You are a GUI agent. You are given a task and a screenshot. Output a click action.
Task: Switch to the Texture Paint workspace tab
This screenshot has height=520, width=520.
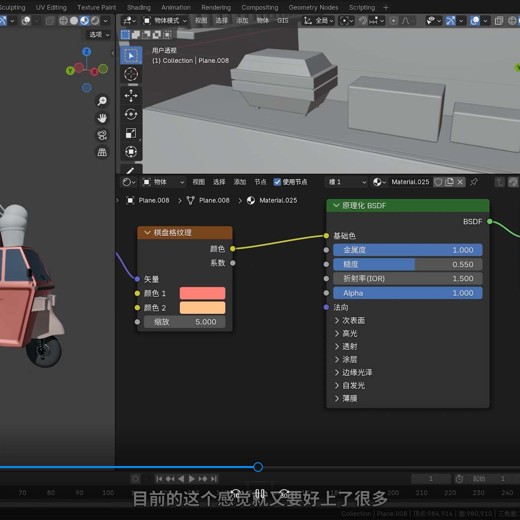point(97,7)
